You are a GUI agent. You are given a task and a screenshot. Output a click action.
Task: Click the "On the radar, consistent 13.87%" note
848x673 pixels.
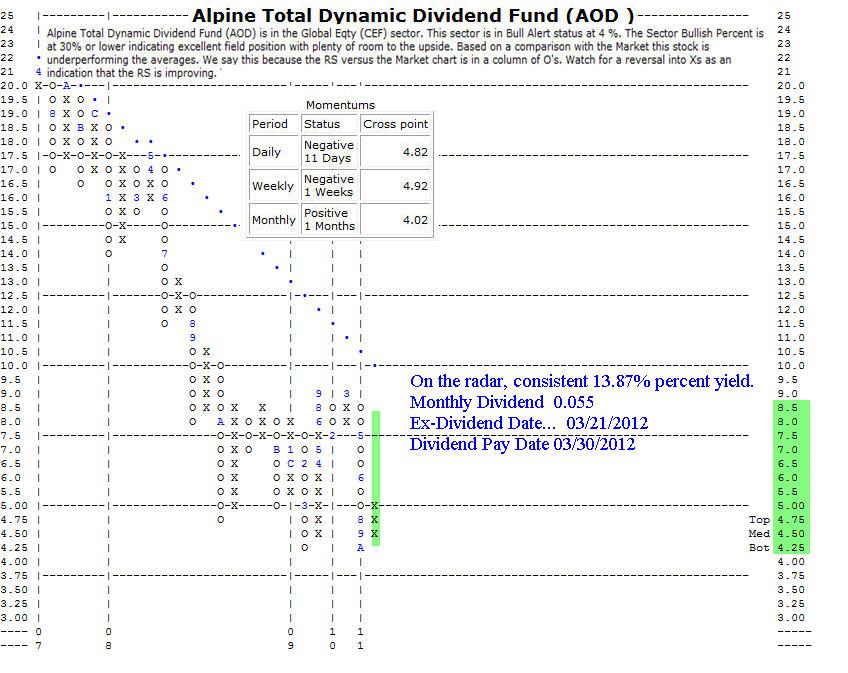coord(581,381)
